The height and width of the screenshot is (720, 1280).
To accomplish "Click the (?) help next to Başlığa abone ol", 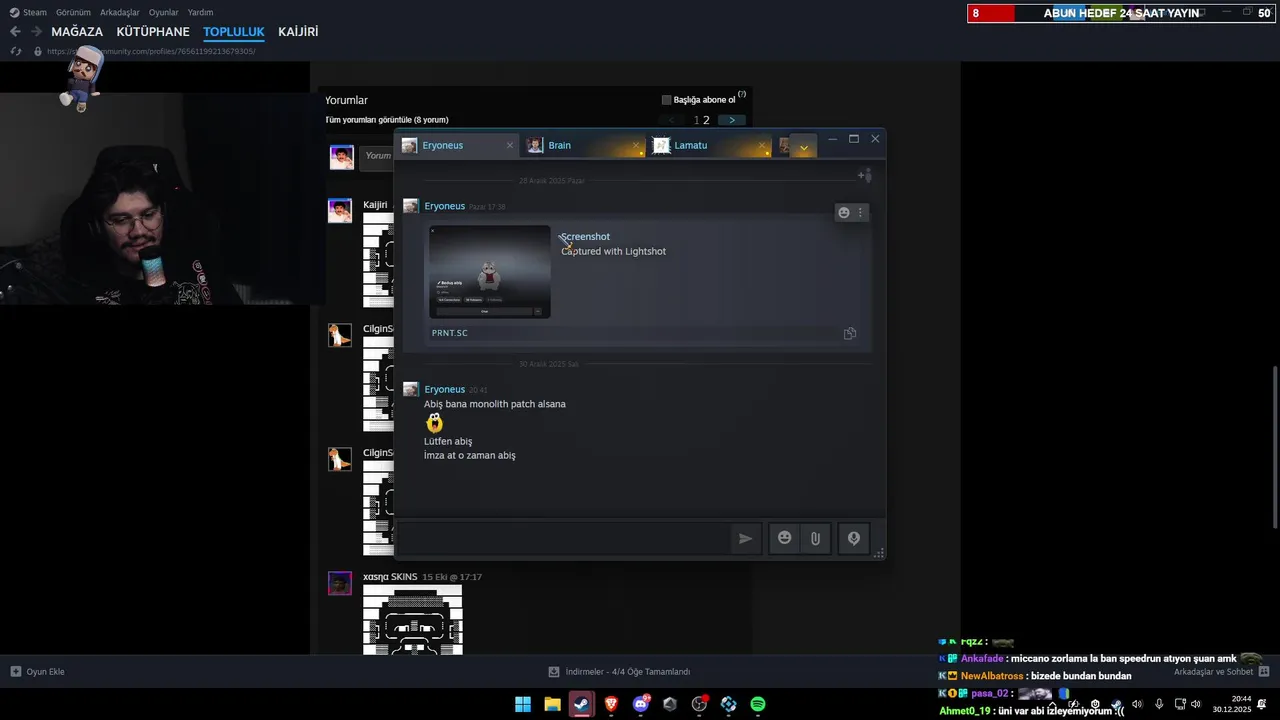I will (x=742, y=95).
